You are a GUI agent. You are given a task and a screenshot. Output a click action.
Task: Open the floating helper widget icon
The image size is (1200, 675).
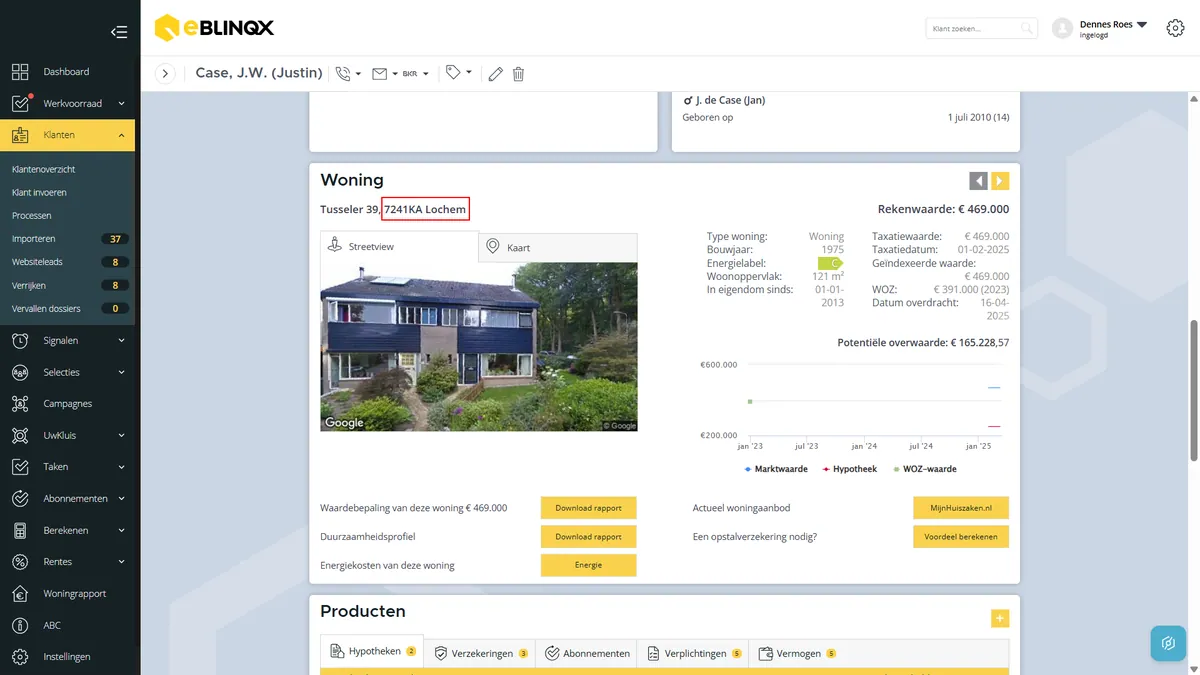[1168, 643]
